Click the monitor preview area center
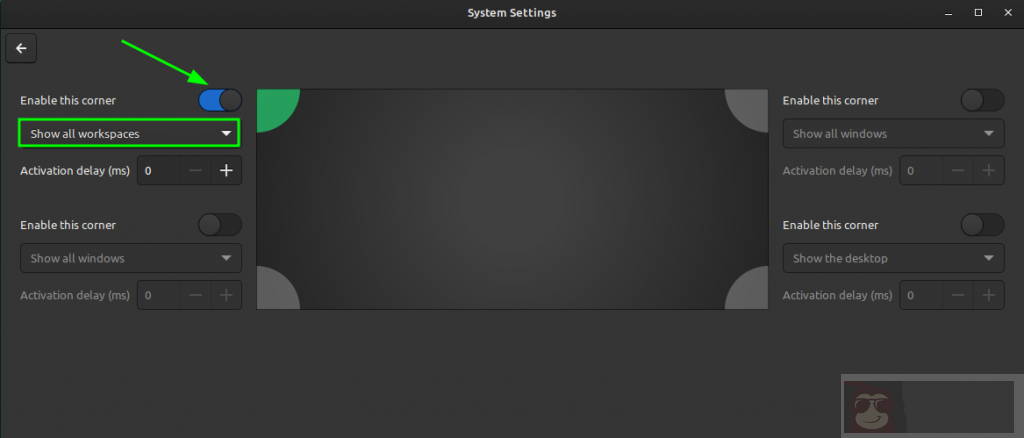Viewport: 1024px width, 438px height. click(513, 199)
